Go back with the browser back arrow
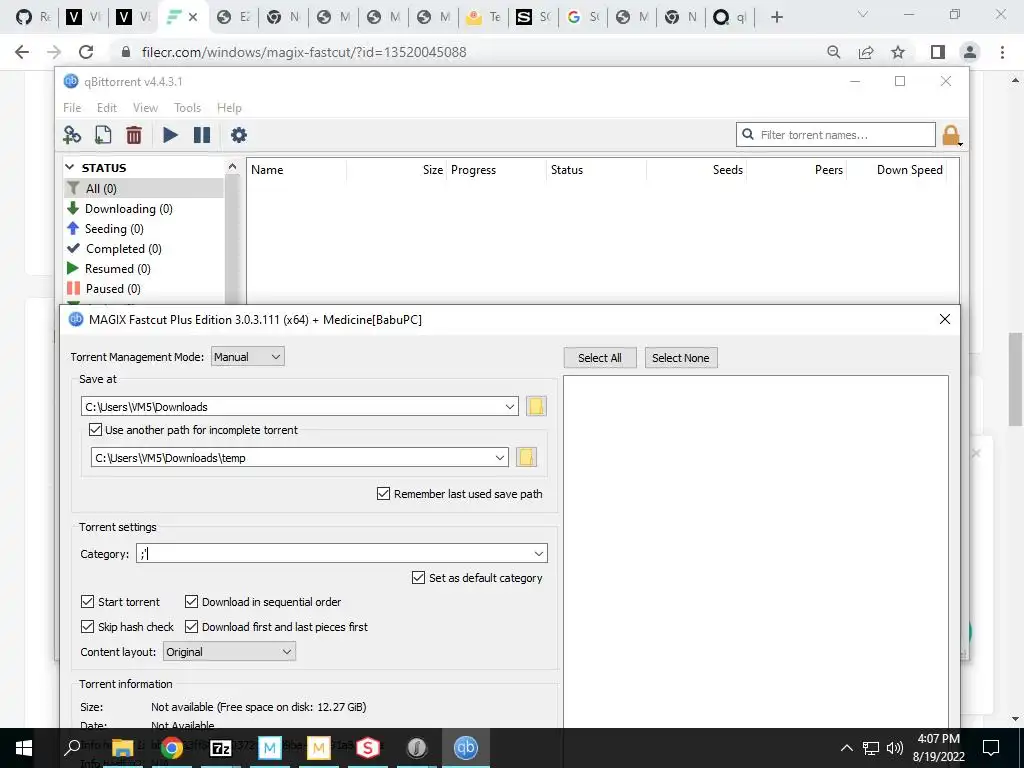This screenshot has height=768, width=1024. pos(22,52)
